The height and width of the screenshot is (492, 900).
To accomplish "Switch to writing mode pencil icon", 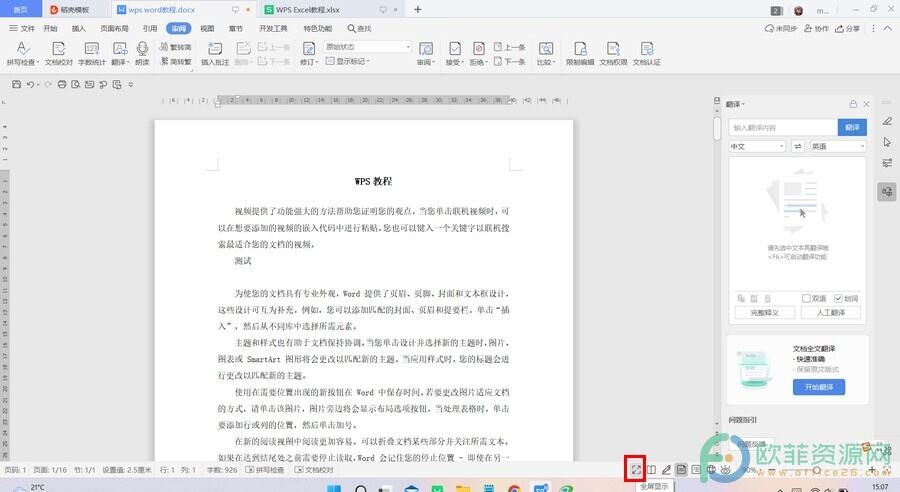I will 666,470.
